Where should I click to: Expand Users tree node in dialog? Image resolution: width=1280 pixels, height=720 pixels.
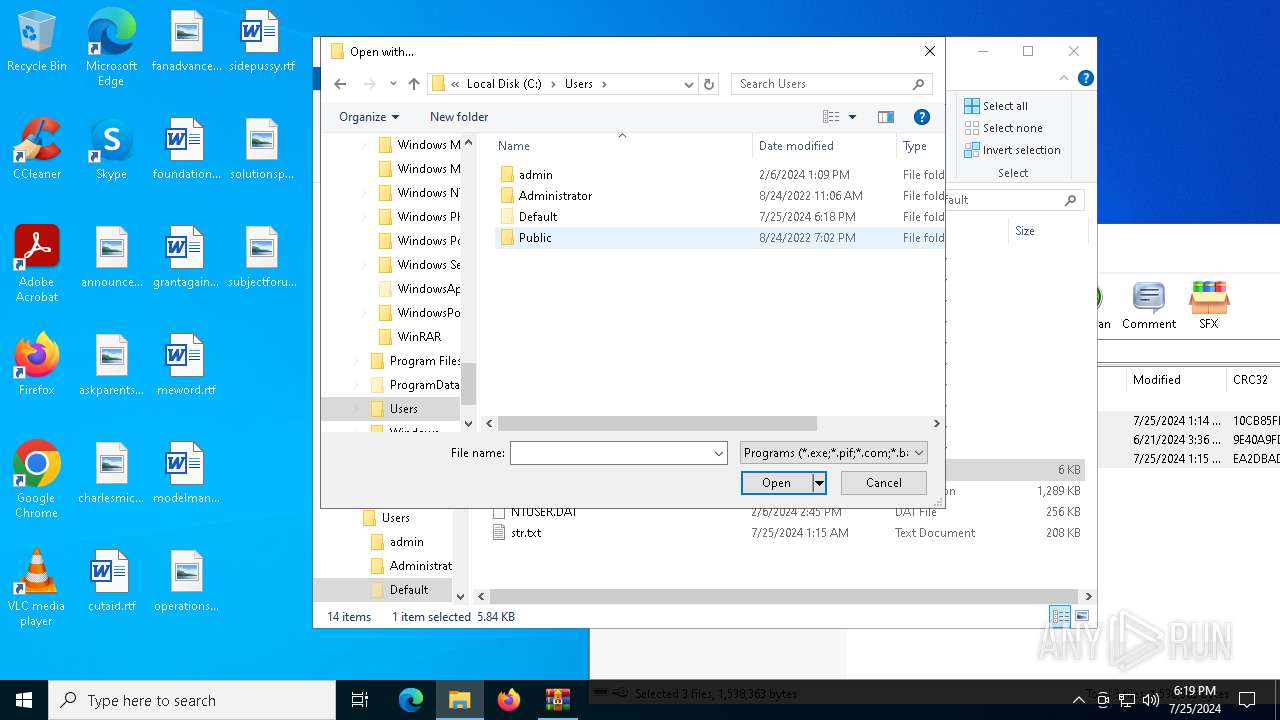[x=356, y=409]
